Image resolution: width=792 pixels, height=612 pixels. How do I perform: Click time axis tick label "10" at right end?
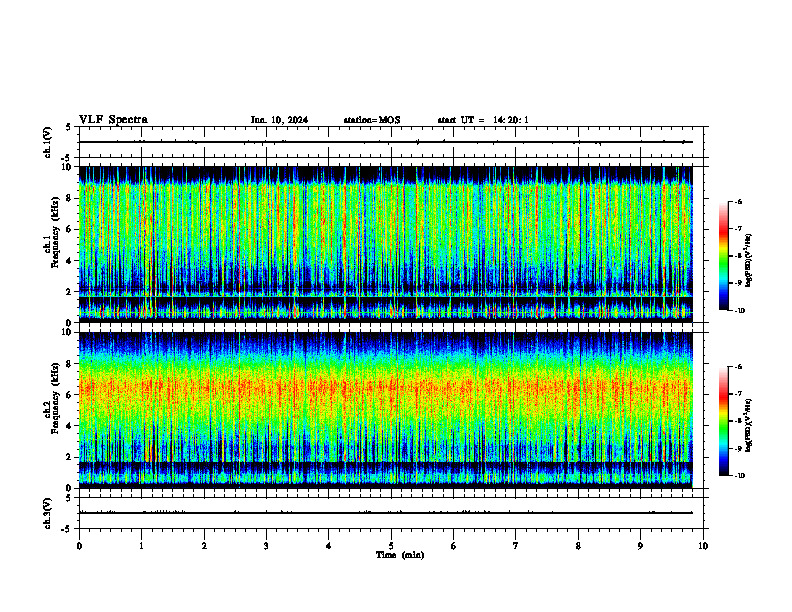coord(703,546)
